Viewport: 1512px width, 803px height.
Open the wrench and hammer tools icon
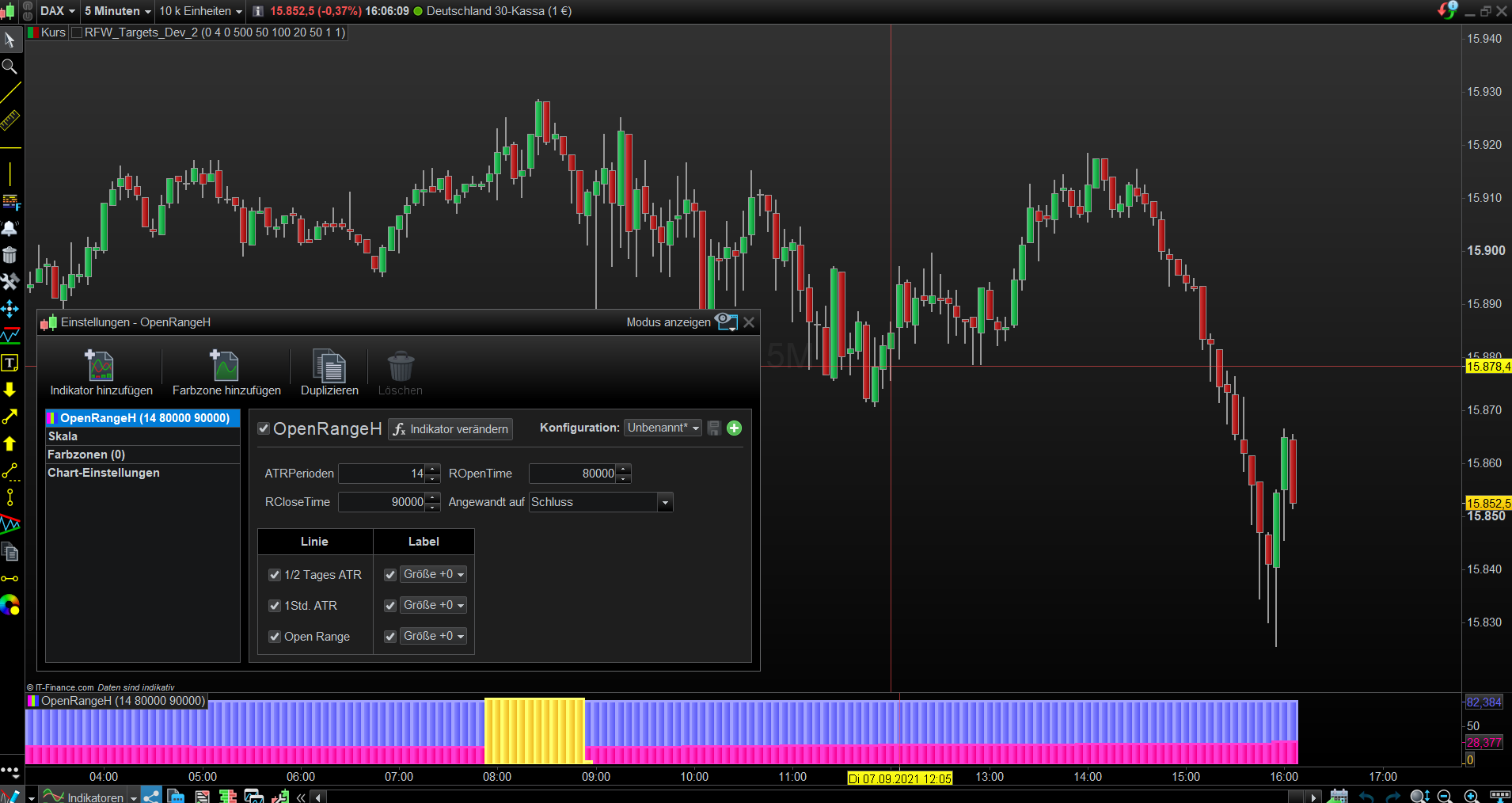click(9, 281)
